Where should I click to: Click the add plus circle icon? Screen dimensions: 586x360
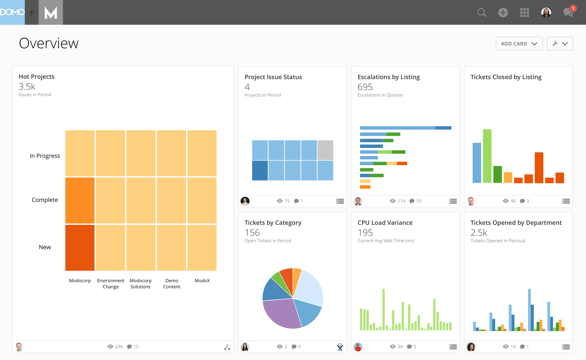tap(503, 13)
